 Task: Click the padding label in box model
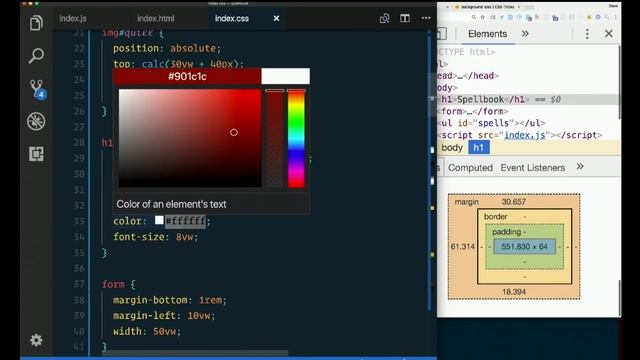[x=507, y=232]
